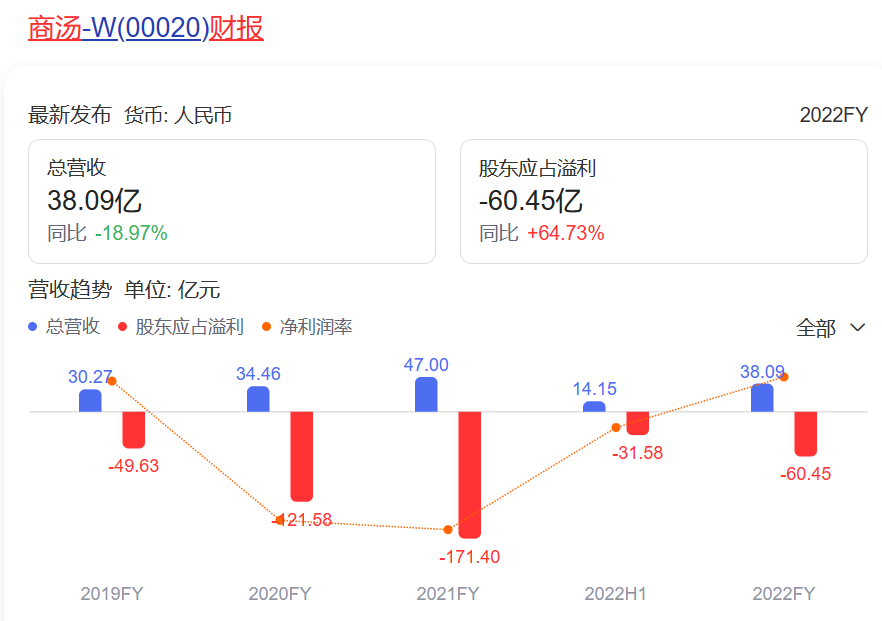
Task: Click the 2022FY period label at top right
Action: pyautogui.click(x=834, y=115)
